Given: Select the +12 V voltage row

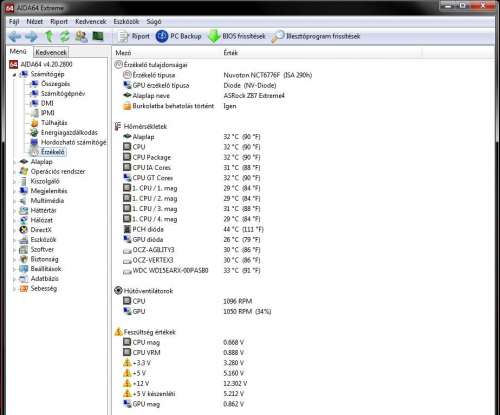Looking at the screenshot, I should click(x=185, y=384).
